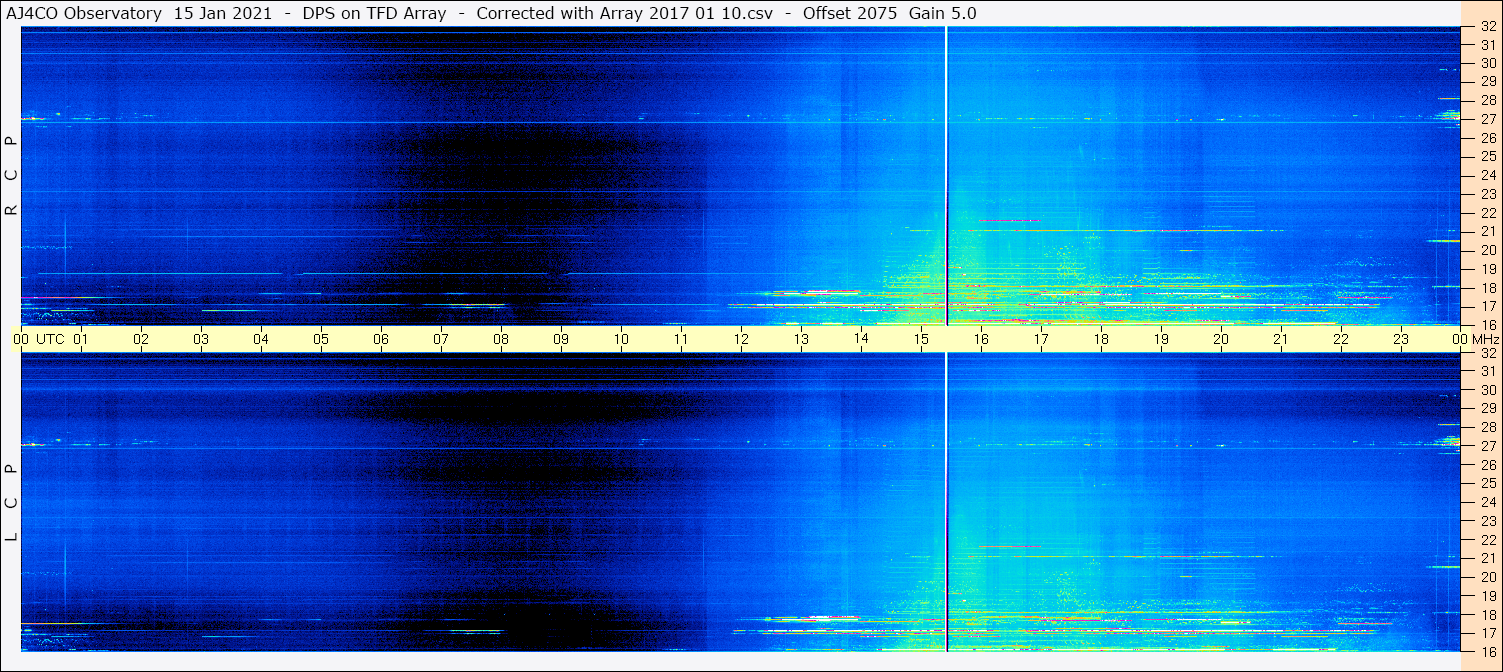Click LCP panel frequency label "21"

pos(1488,557)
